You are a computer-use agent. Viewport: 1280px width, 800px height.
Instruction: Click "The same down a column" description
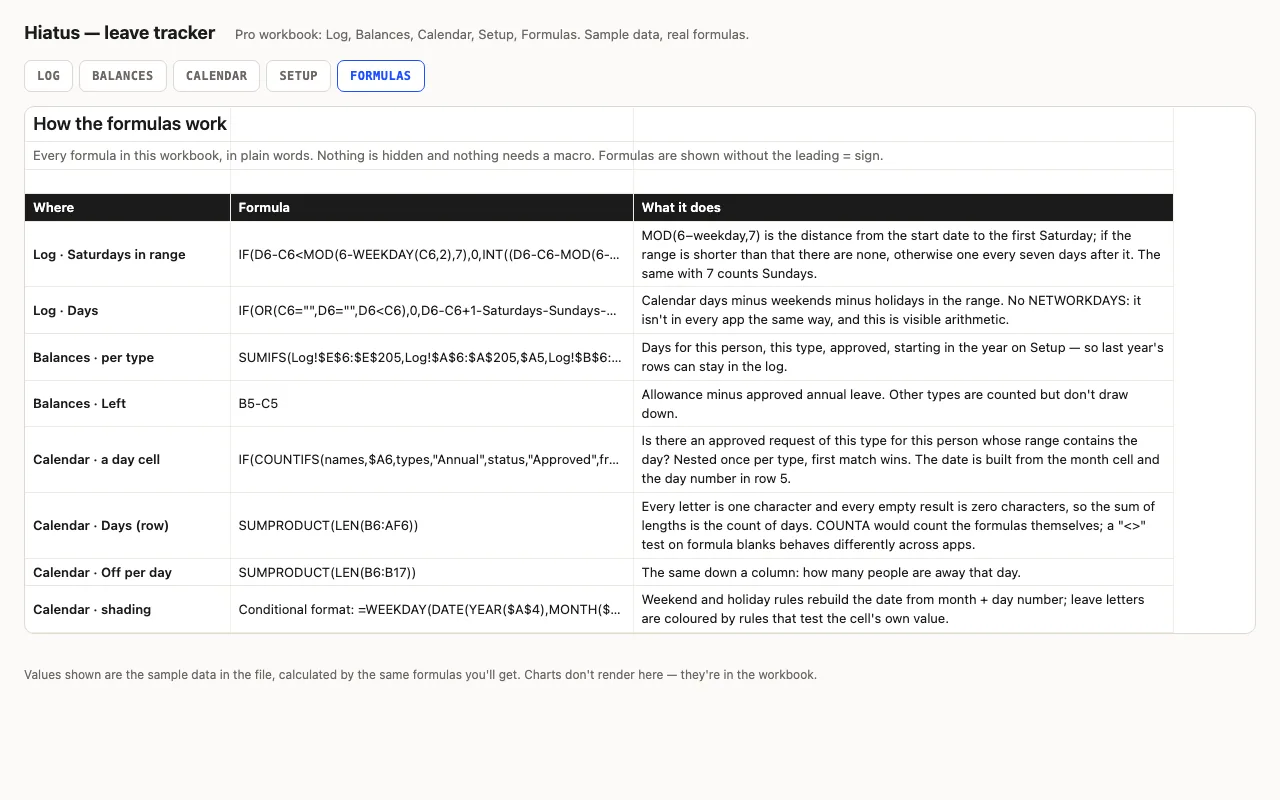903,572
